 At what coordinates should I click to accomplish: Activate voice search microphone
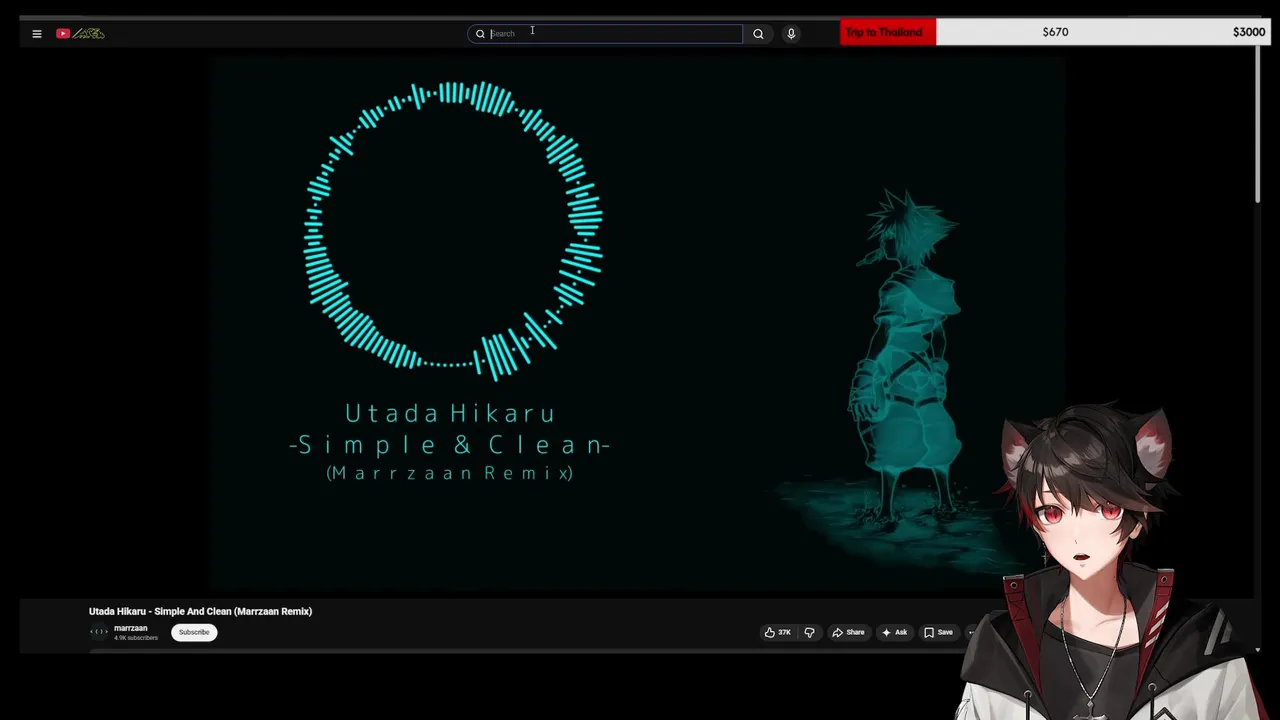(791, 34)
